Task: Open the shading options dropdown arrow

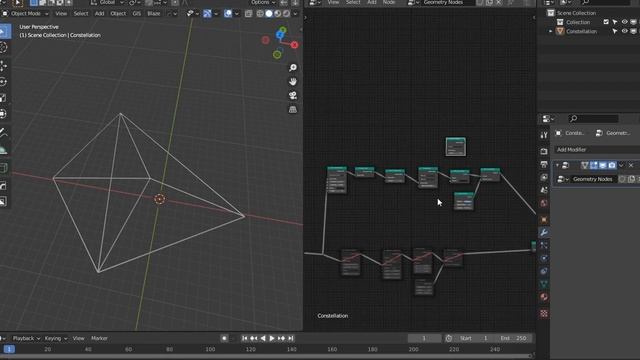Action: (295, 13)
